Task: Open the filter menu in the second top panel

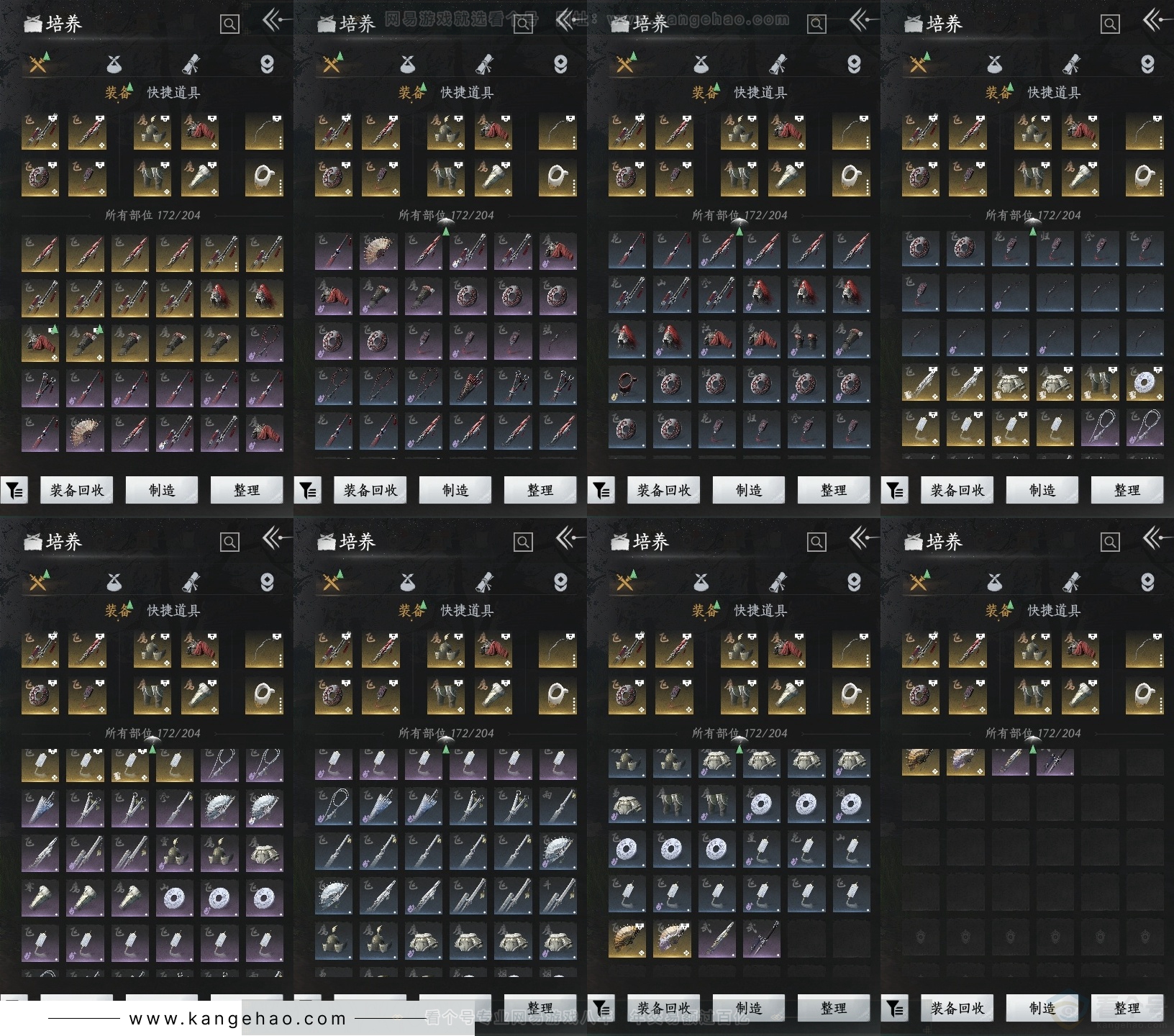Action: click(x=308, y=491)
